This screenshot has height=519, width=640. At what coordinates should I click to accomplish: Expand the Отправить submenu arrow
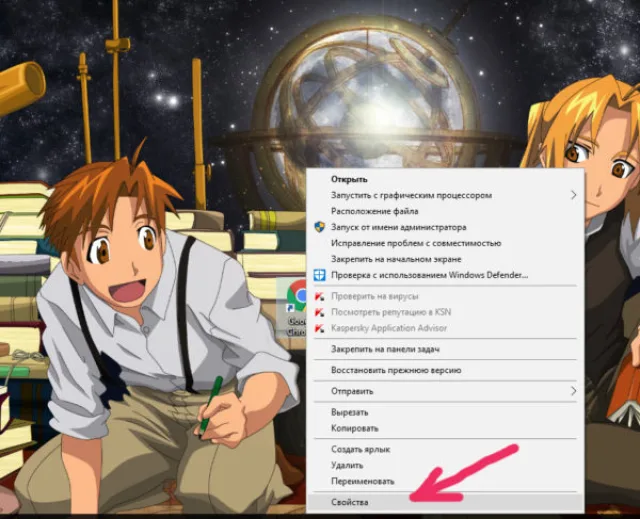coord(573,391)
